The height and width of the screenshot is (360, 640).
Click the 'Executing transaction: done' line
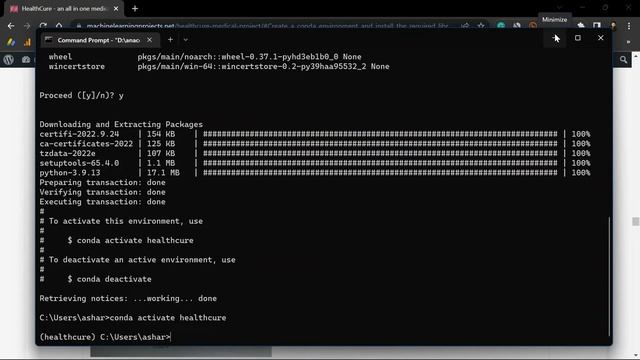coord(102,202)
